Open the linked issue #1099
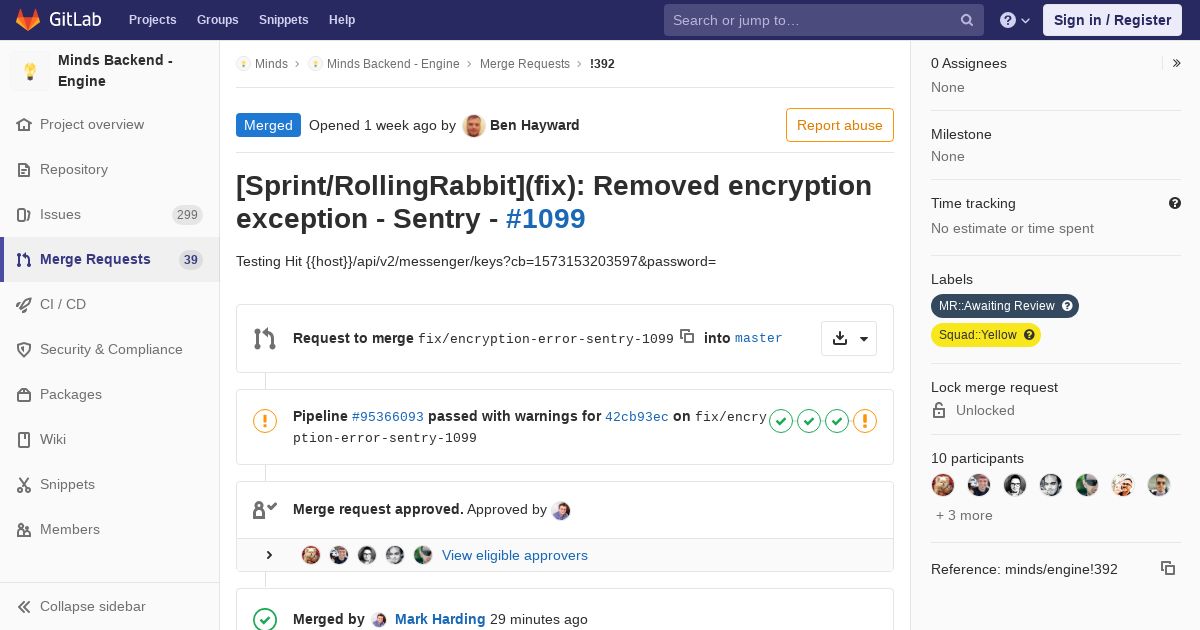1200x630 pixels. [x=545, y=218]
